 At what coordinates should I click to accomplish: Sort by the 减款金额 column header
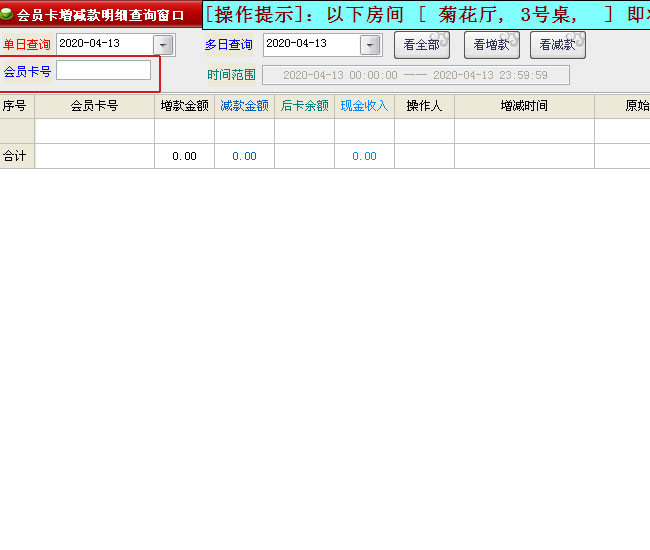(x=245, y=106)
